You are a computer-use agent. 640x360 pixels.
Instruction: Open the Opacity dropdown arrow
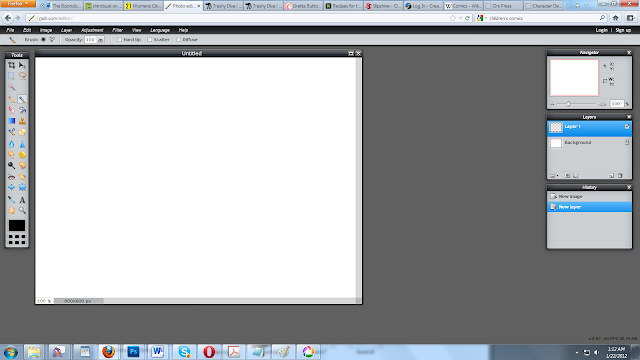100,40
